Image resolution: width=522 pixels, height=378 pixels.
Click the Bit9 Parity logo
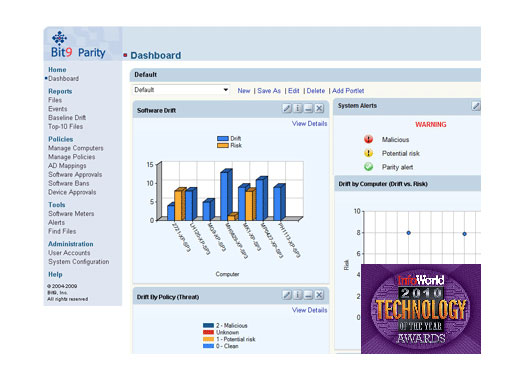[x=78, y=45]
